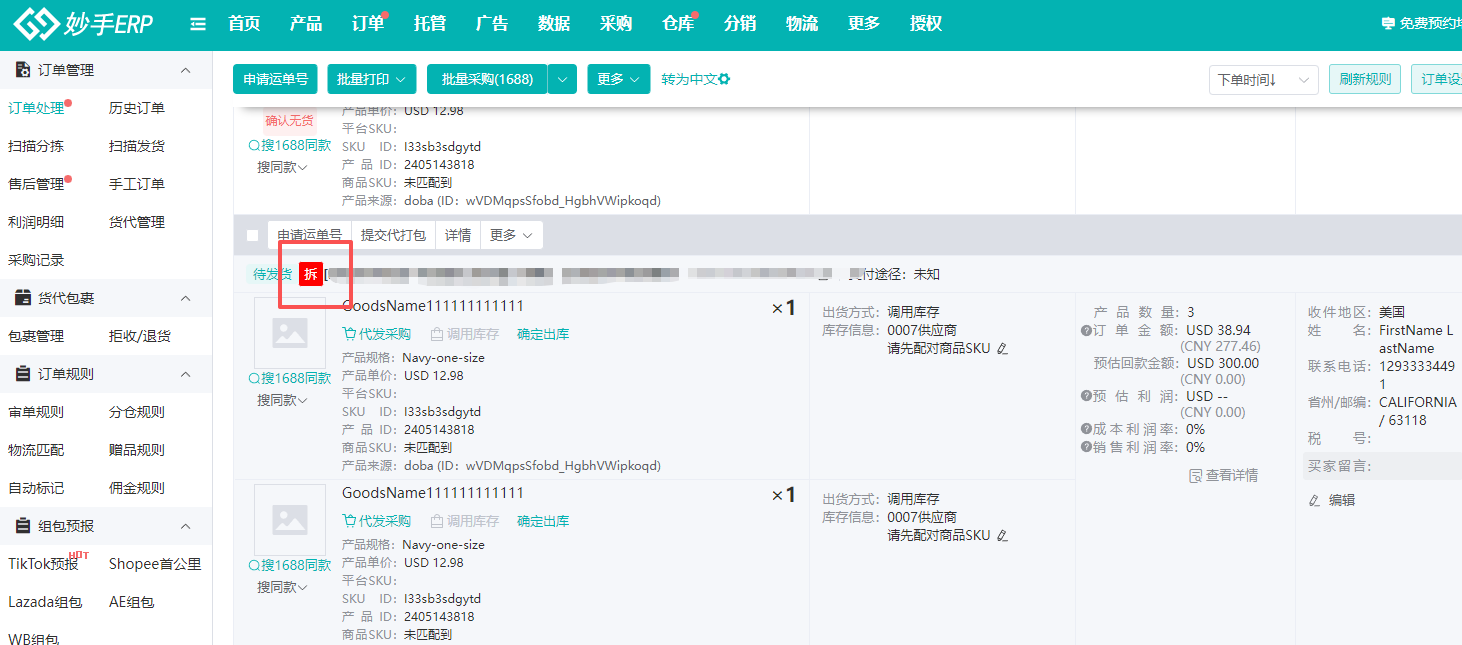
Task: Tick the order checkbox beside 申请运单号
Action: click(252, 235)
